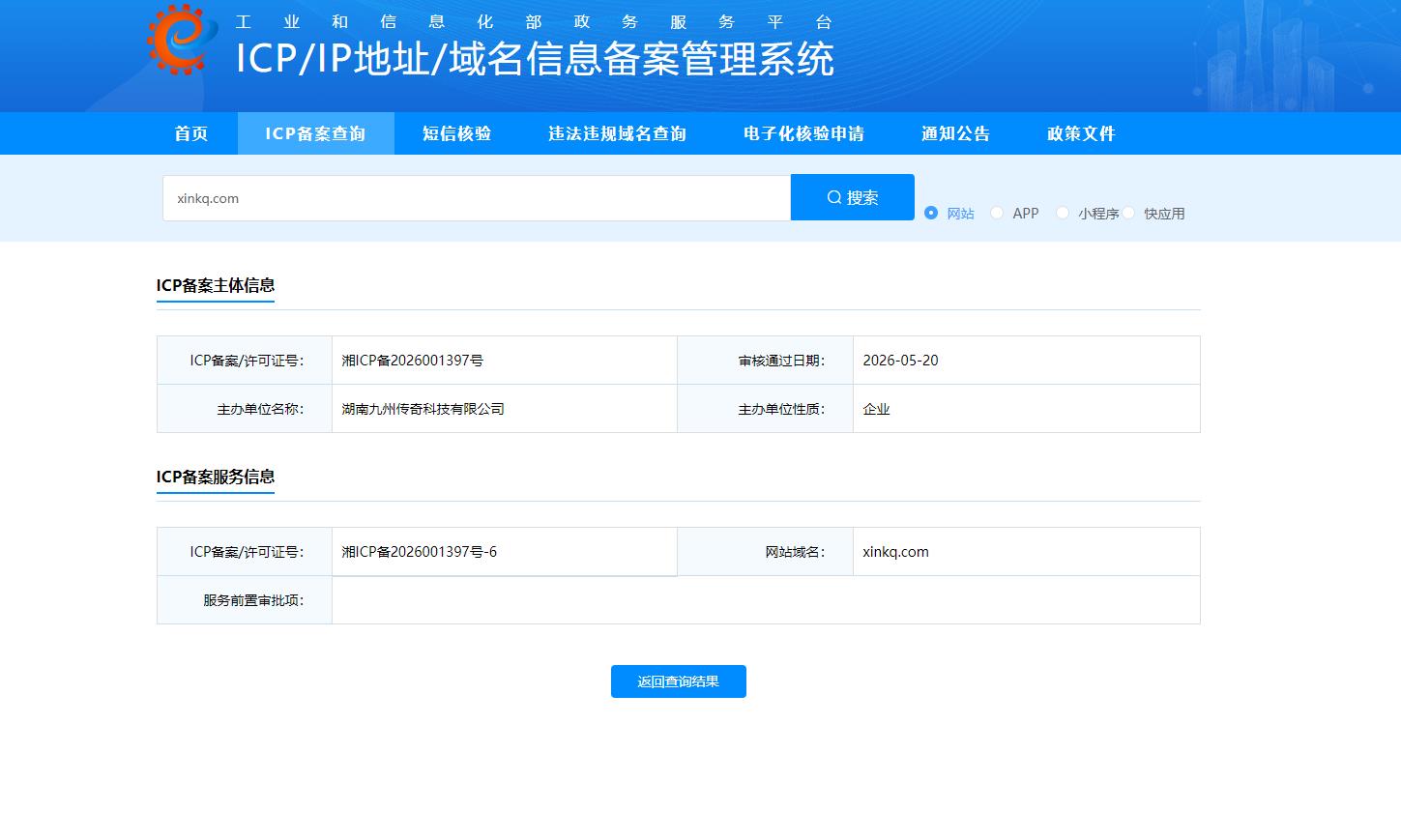Select the 快应用 radio button

pos(1128,213)
